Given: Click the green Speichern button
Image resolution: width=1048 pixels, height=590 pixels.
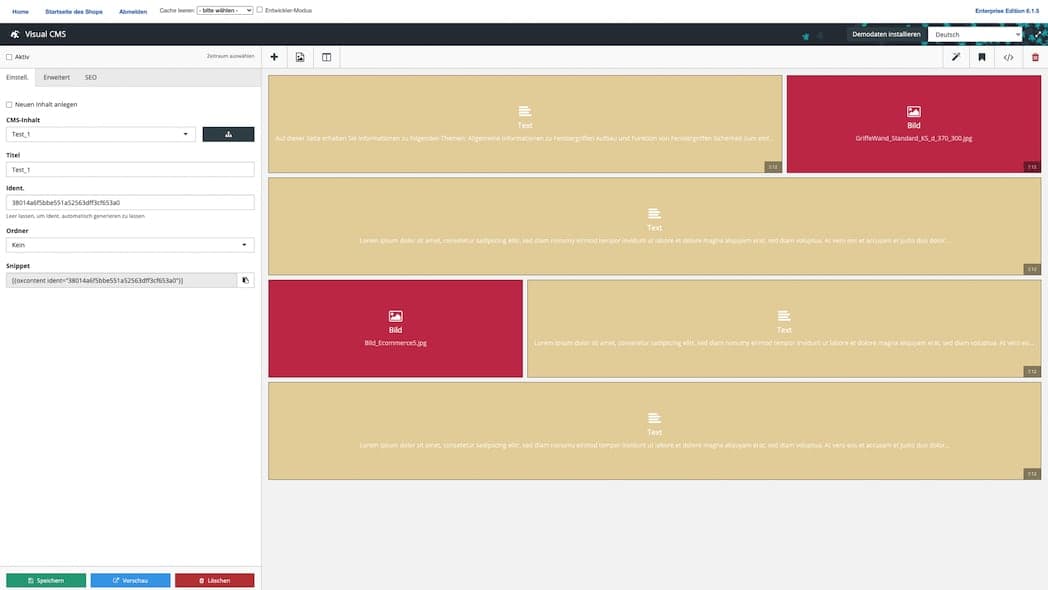Looking at the screenshot, I should click(45, 579).
